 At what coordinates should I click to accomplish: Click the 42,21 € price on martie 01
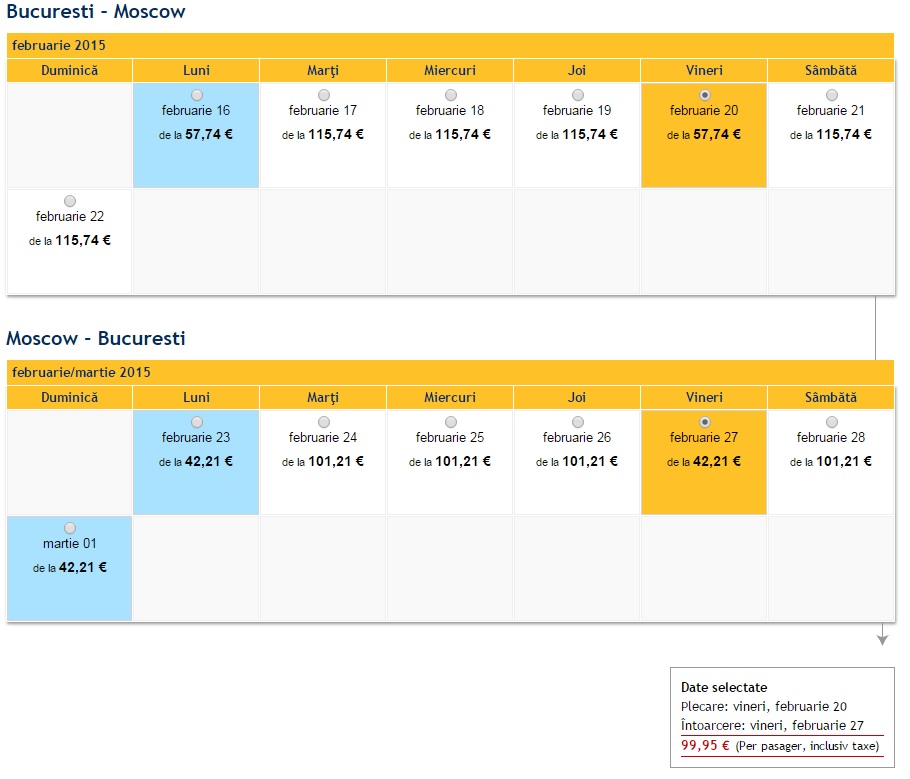[82, 567]
